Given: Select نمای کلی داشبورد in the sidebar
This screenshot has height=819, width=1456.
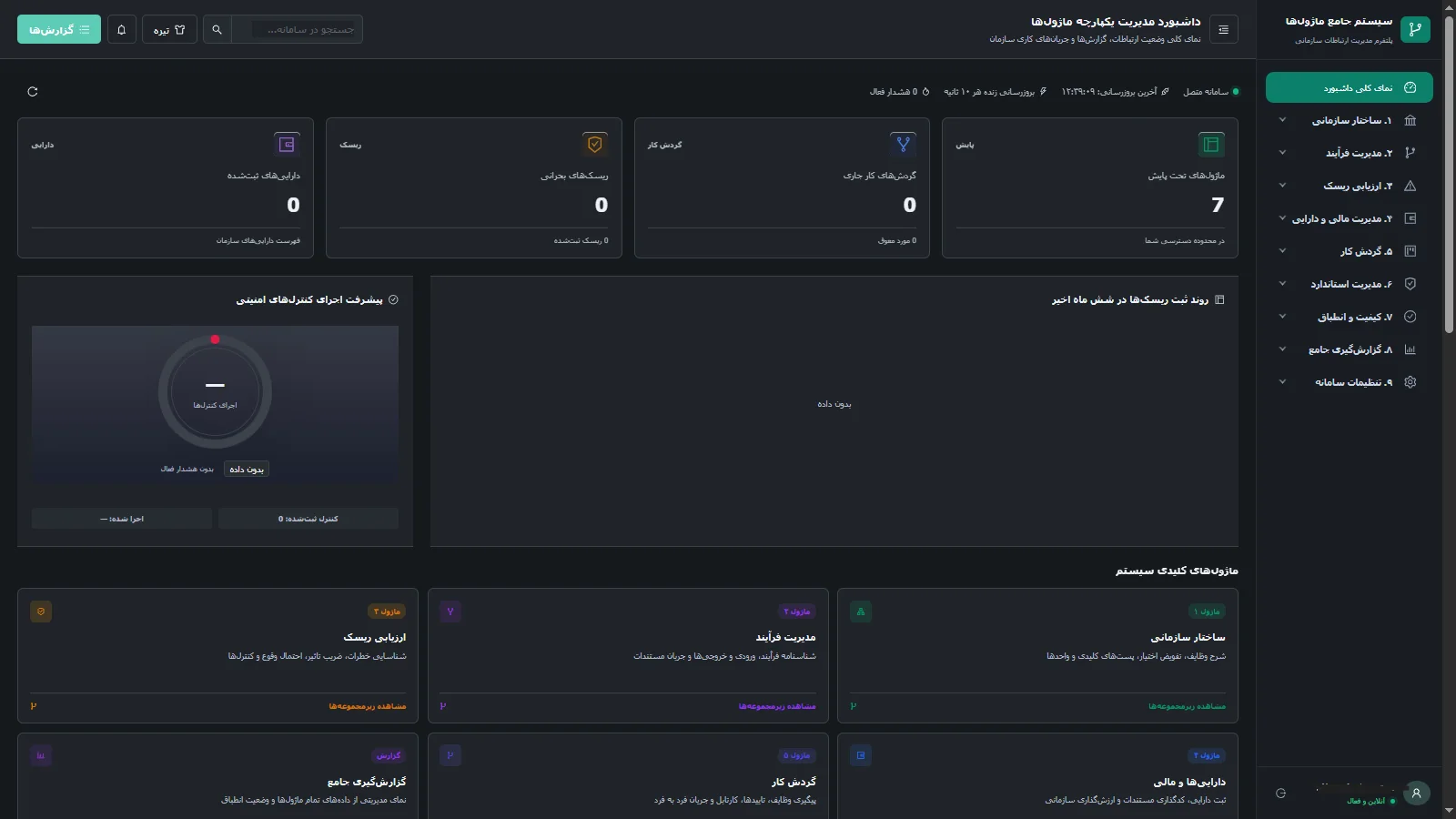Looking at the screenshot, I should (x=1350, y=87).
